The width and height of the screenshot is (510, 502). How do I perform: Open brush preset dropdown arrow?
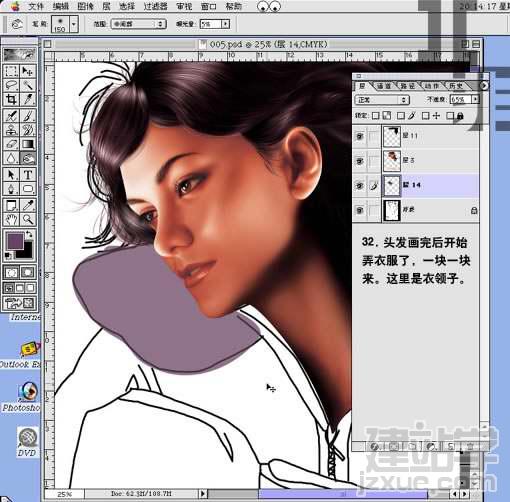pyautogui.click(x=74, y=24)
